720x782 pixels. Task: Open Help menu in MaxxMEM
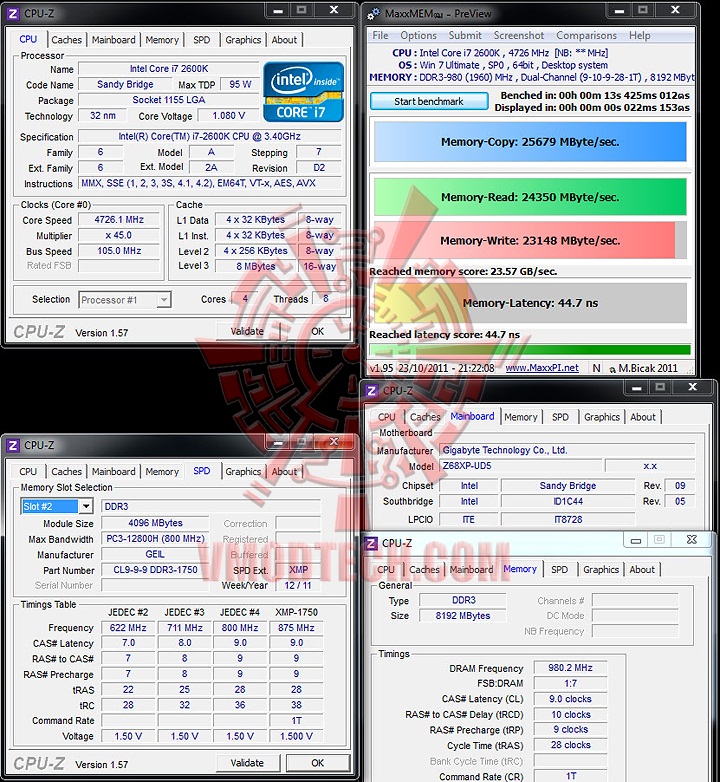tap(639, 35)
